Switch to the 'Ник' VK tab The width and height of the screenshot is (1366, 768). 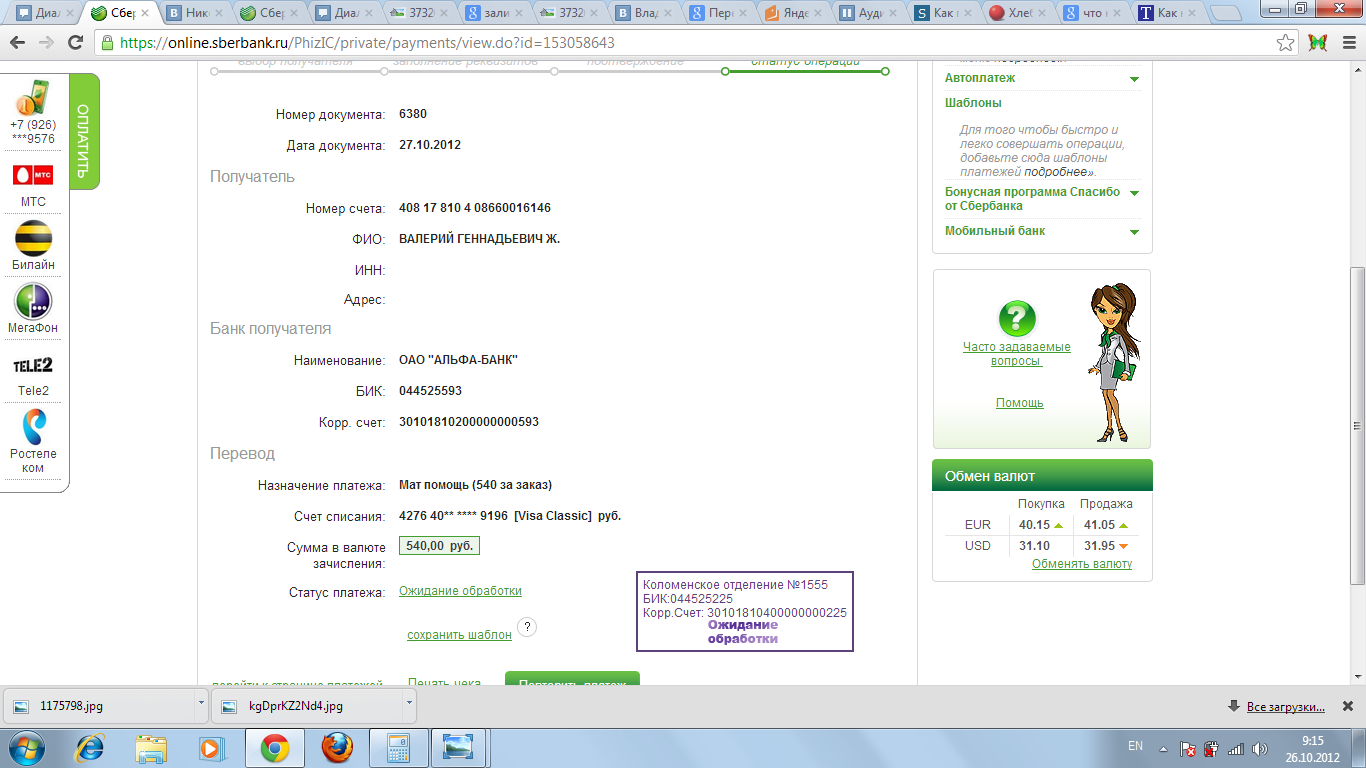193,14
